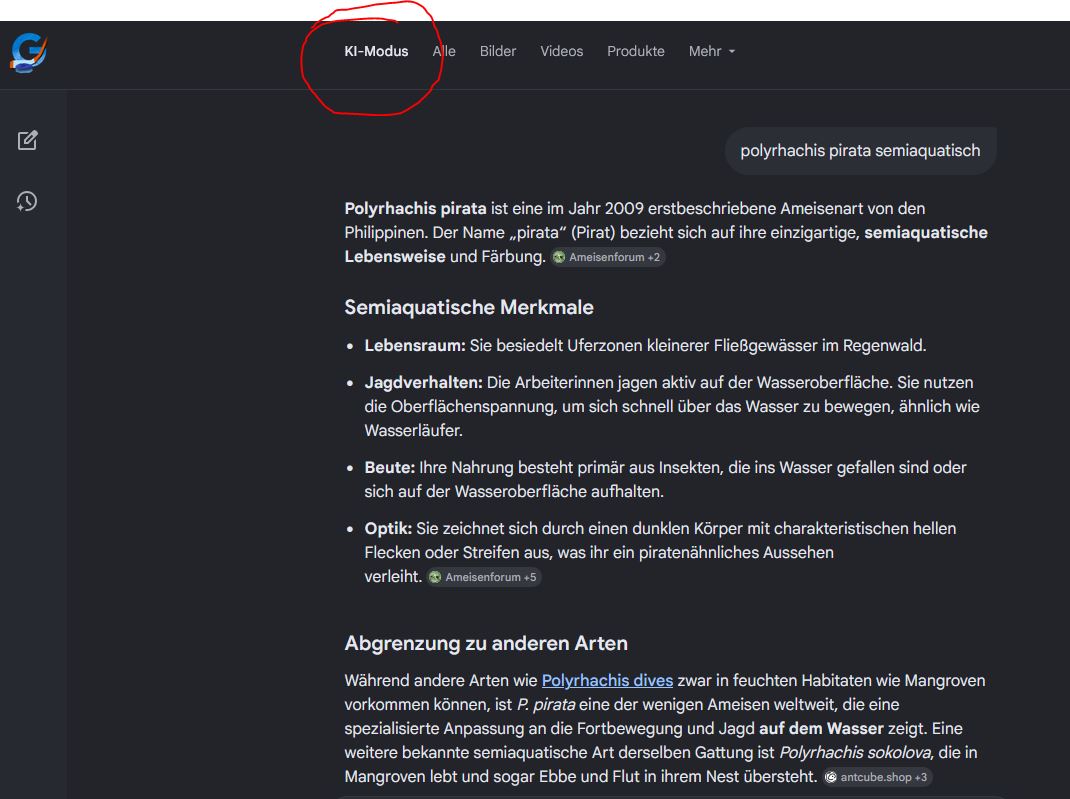Open the Produkte tab
The width and height of the screenshot is (1070, 799).
point(635,51)
